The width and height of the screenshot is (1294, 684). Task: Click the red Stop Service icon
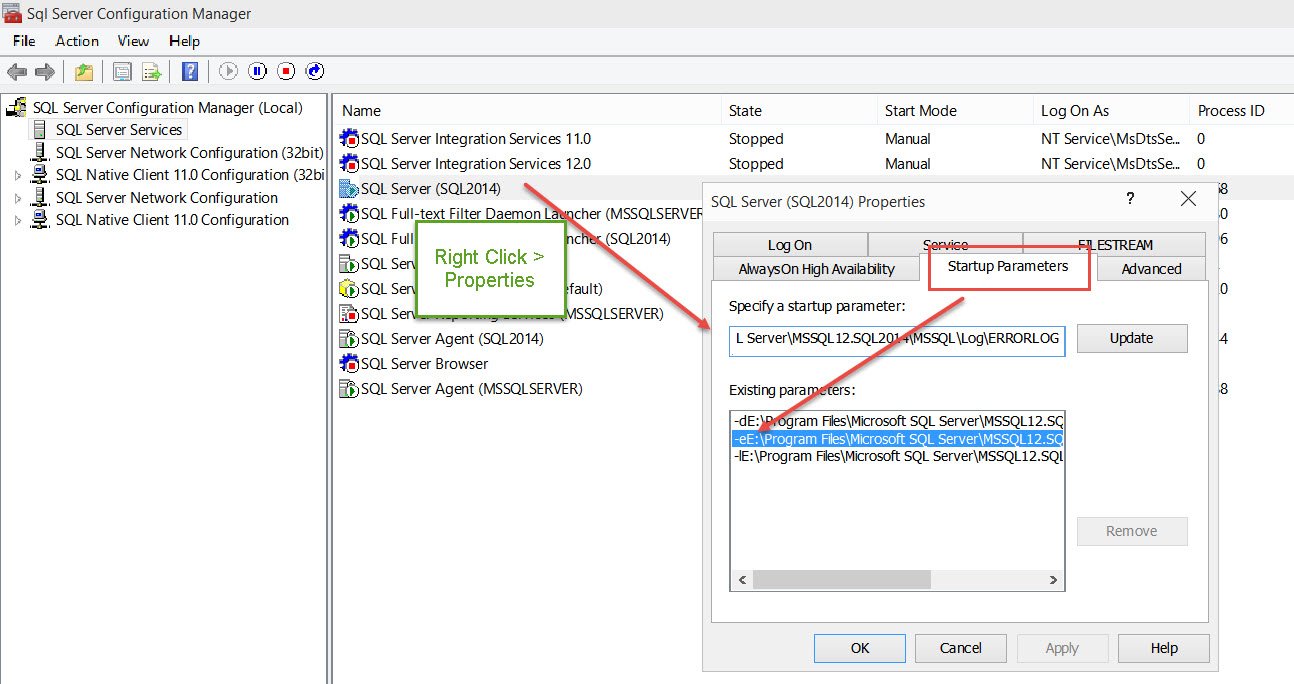point(287,71)
